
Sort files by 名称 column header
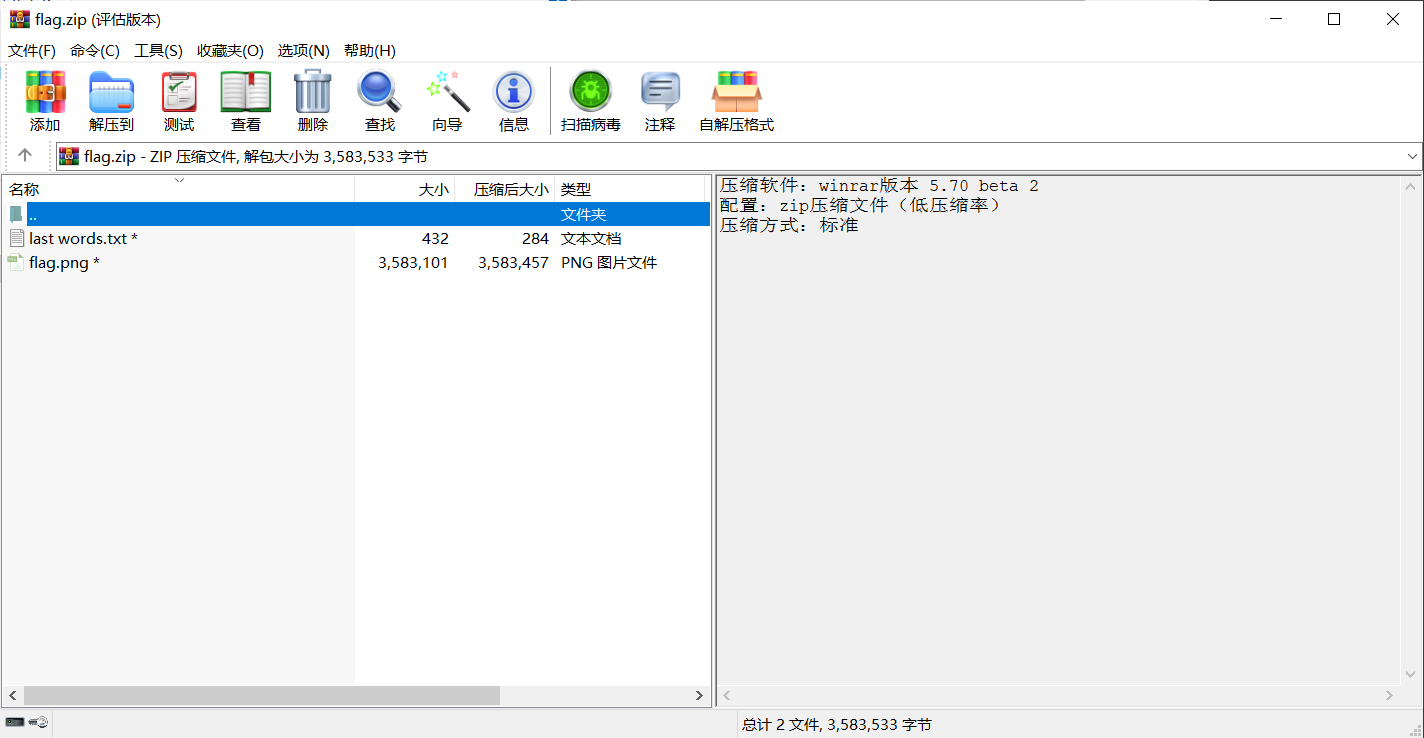click(x=25, y=189)
